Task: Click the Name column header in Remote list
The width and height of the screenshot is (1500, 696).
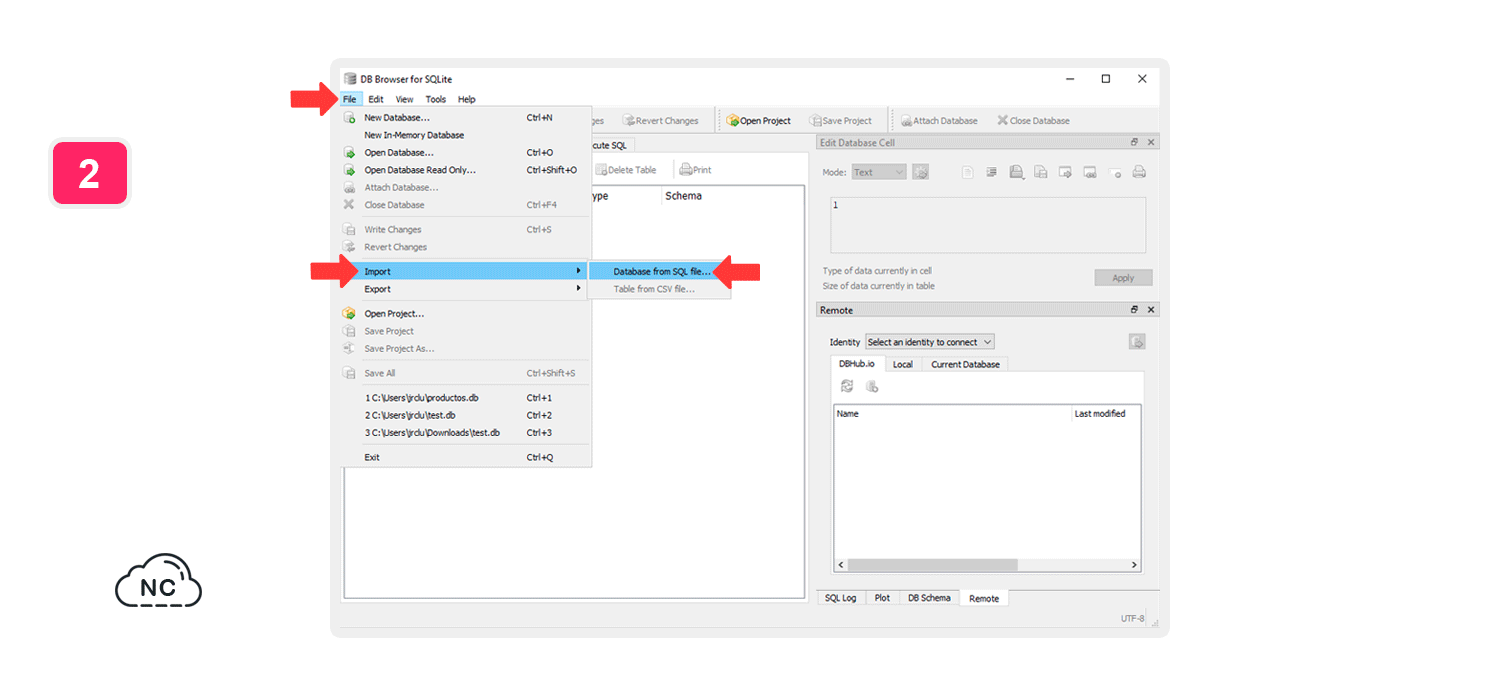Action: (952, 414)
